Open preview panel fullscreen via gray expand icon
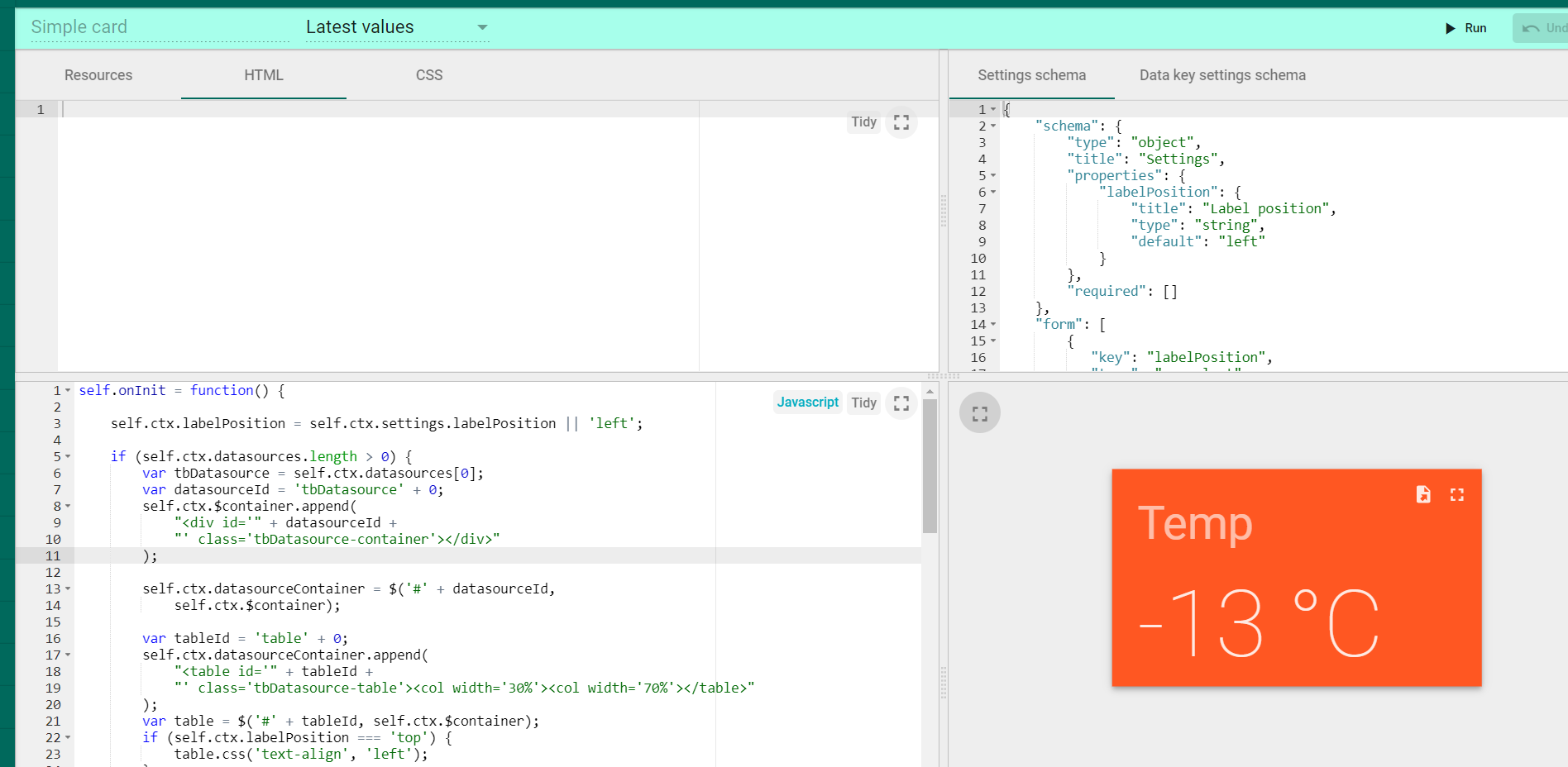Screen dimensions: 1568x767 pyautogui.click(x=979, y=412)
